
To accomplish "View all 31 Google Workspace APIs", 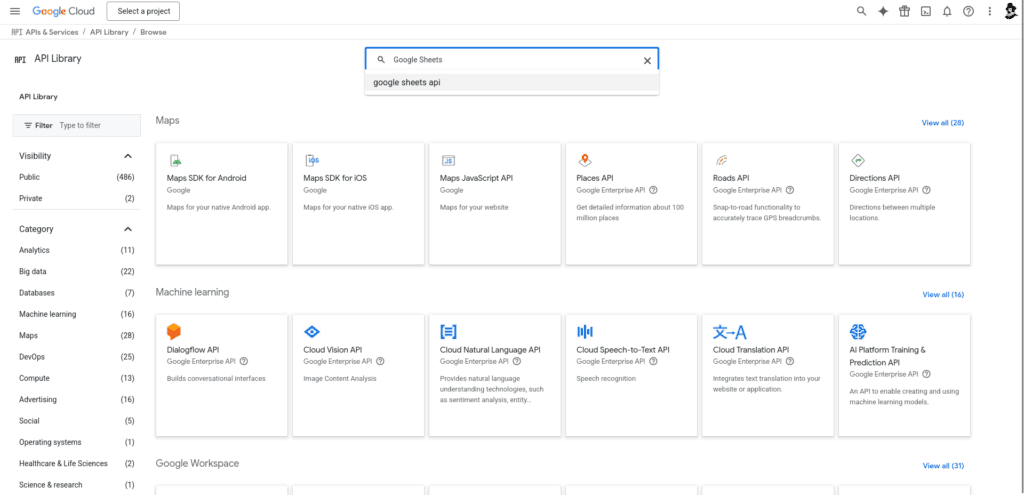I will click(x=943, y=466).
